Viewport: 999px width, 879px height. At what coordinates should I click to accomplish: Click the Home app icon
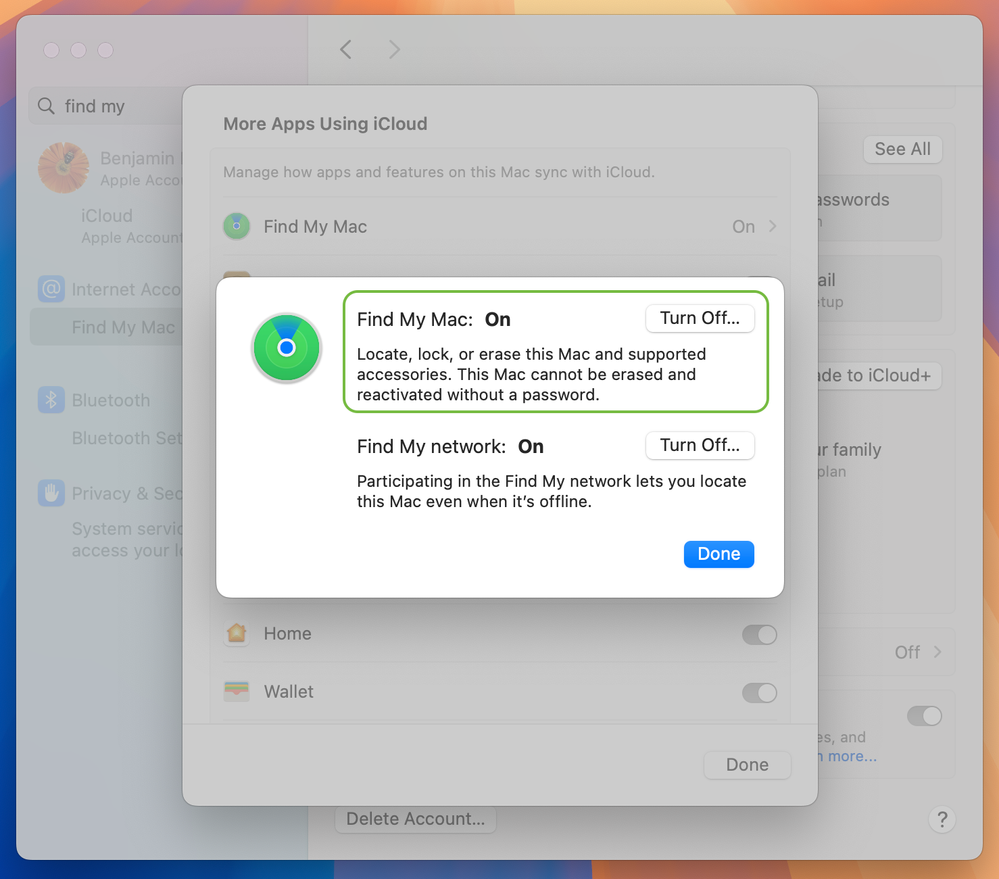[236, 633]
